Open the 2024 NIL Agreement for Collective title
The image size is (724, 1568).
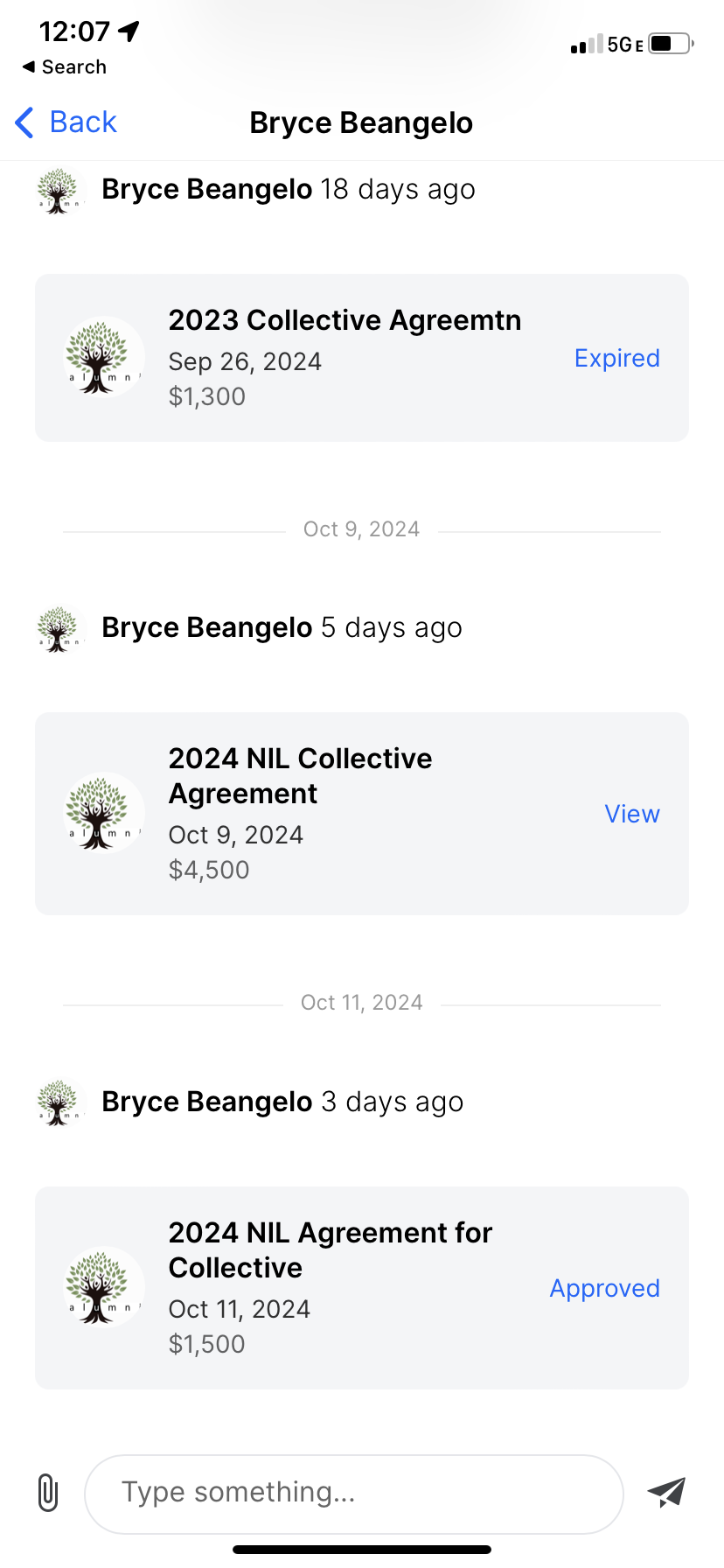pyautogui.click(x=330, y=1249)
